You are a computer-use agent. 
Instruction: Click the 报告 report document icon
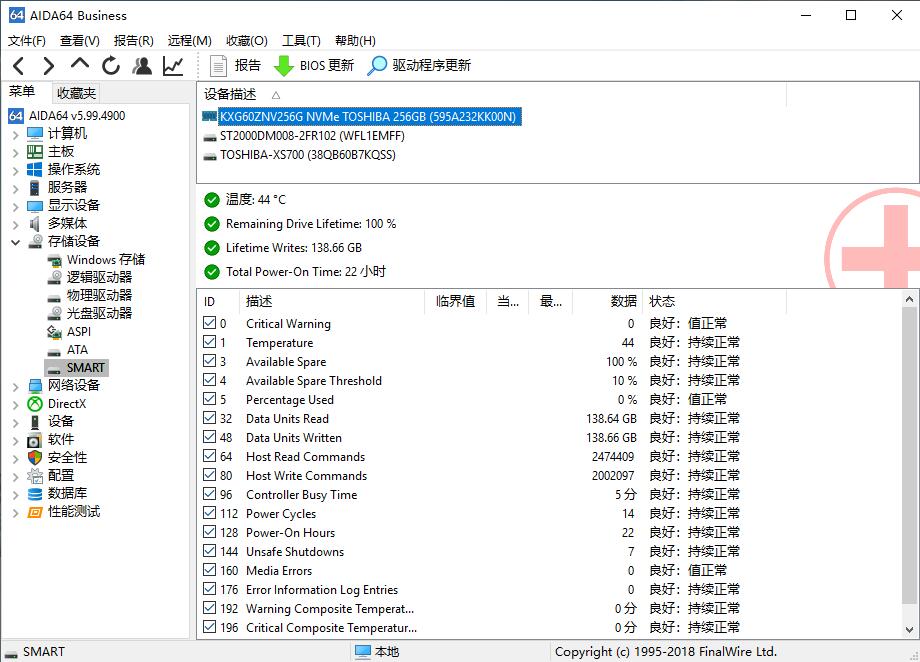218,66
